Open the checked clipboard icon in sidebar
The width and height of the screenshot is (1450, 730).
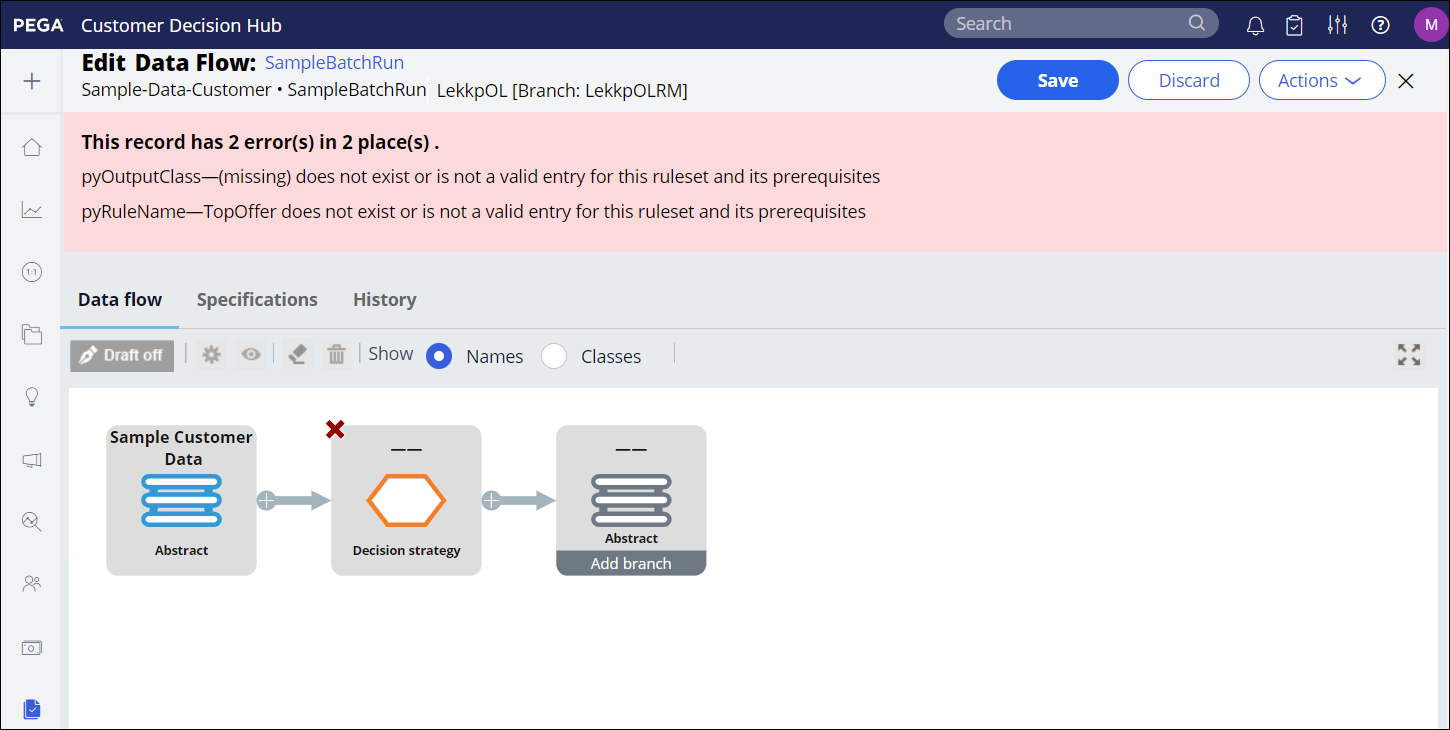[32, 709]
